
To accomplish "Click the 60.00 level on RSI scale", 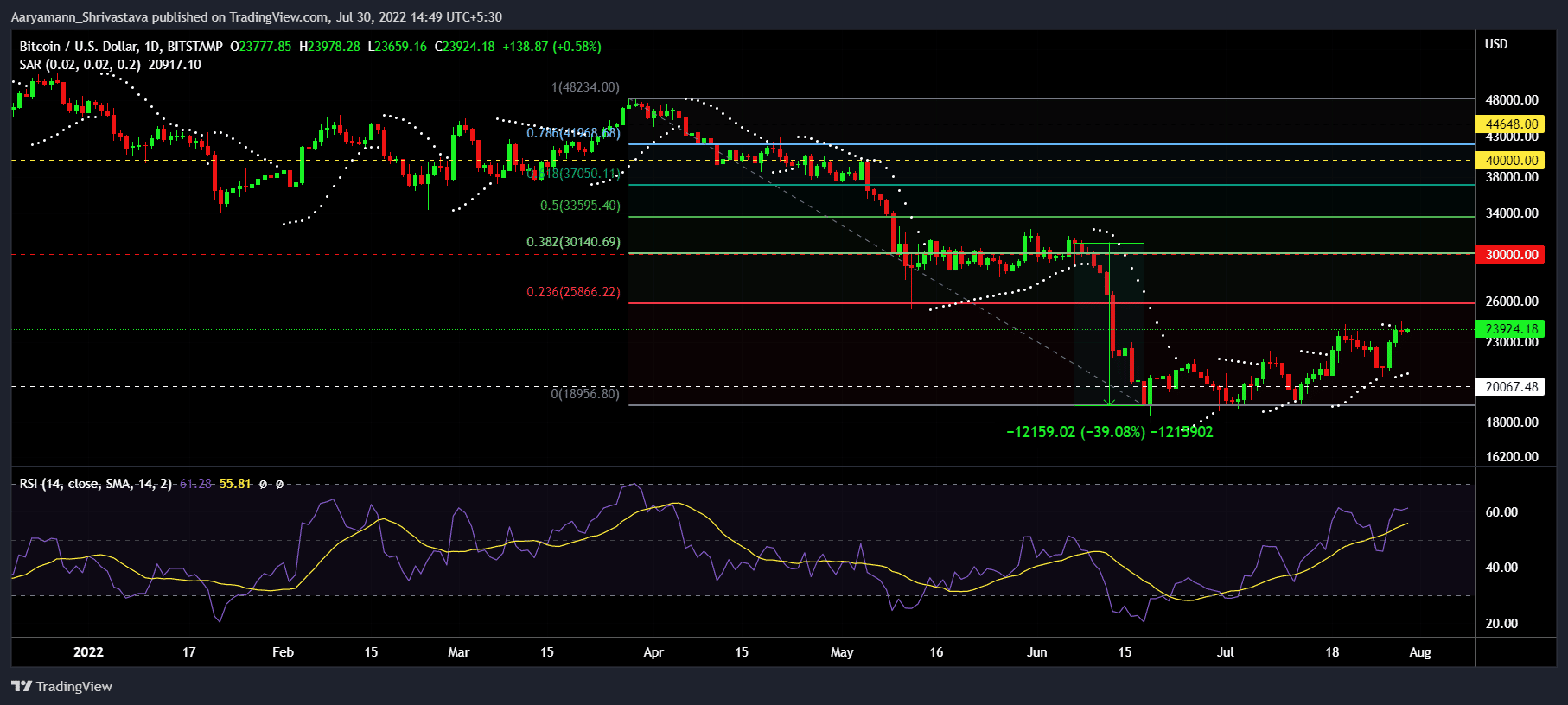I will click(1501, 512).
